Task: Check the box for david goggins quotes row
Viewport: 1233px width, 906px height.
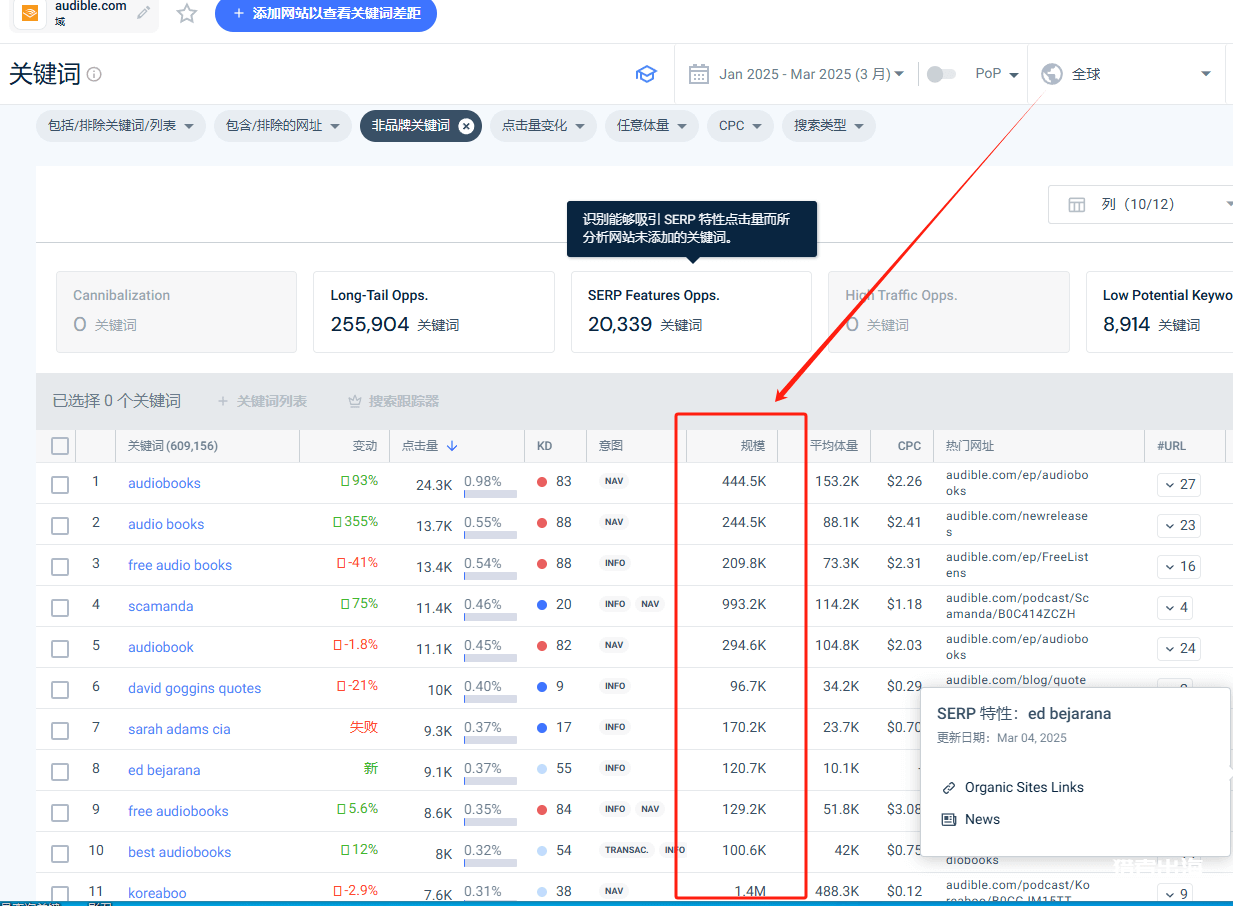Action: click(x=60, y=690)
